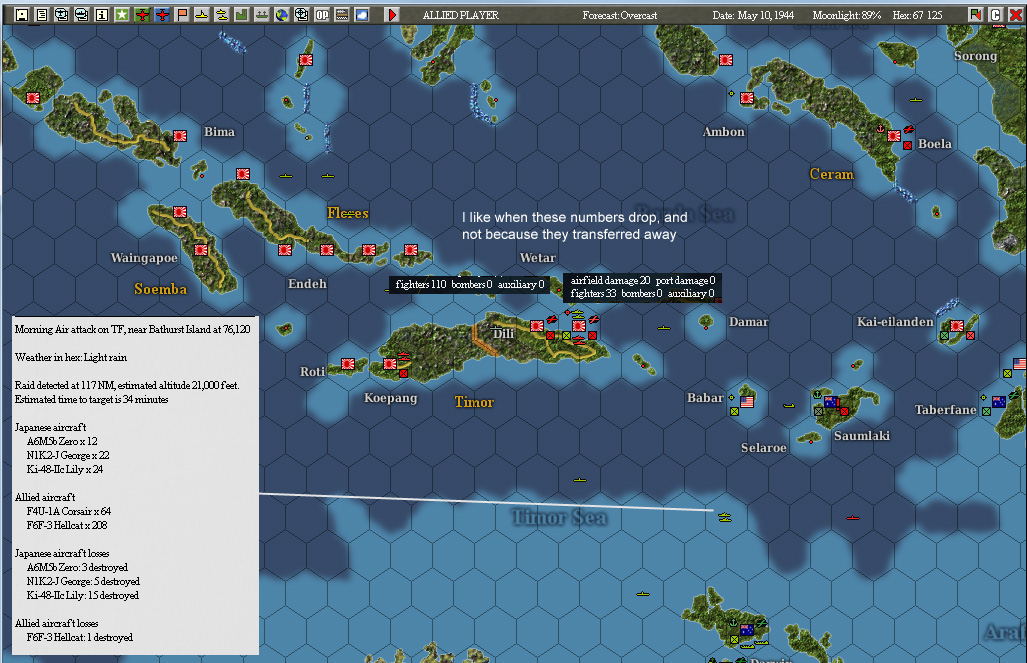The image size is (1027, 663).
Task: Click the 'Morning Air attack on TF' report line
Action: click(x=133, y=330)
